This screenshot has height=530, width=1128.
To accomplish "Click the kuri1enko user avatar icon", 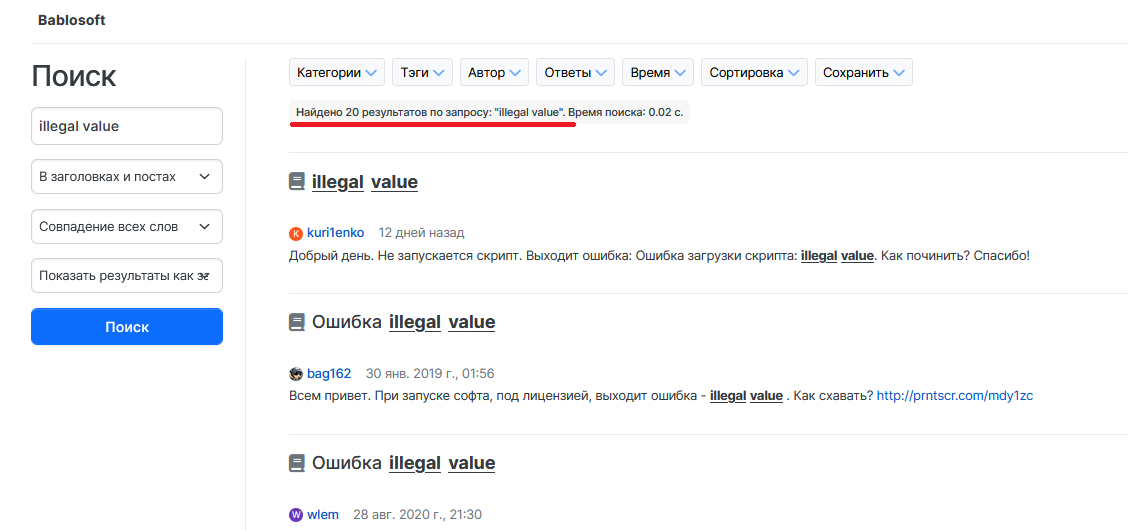I will pyautogui.click(x=296, y=233).
